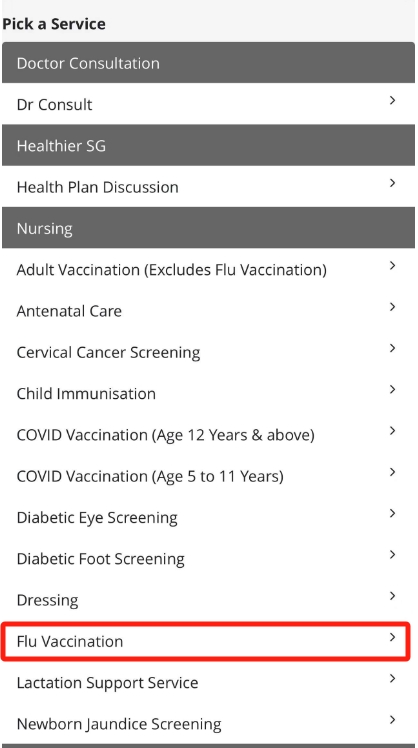The width and height of the screenshot is (418, 748).
Task: Choose the highlighted Flu Vaccination service
Action: (206, 641)
